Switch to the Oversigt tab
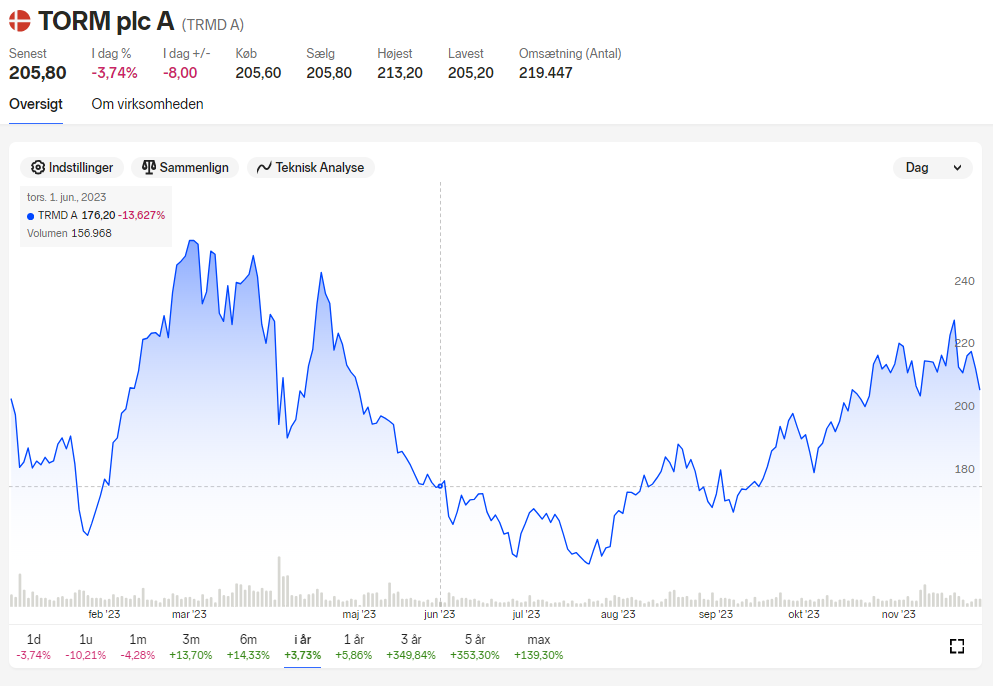This screenshot has width=993, height=686. point(35,104)
